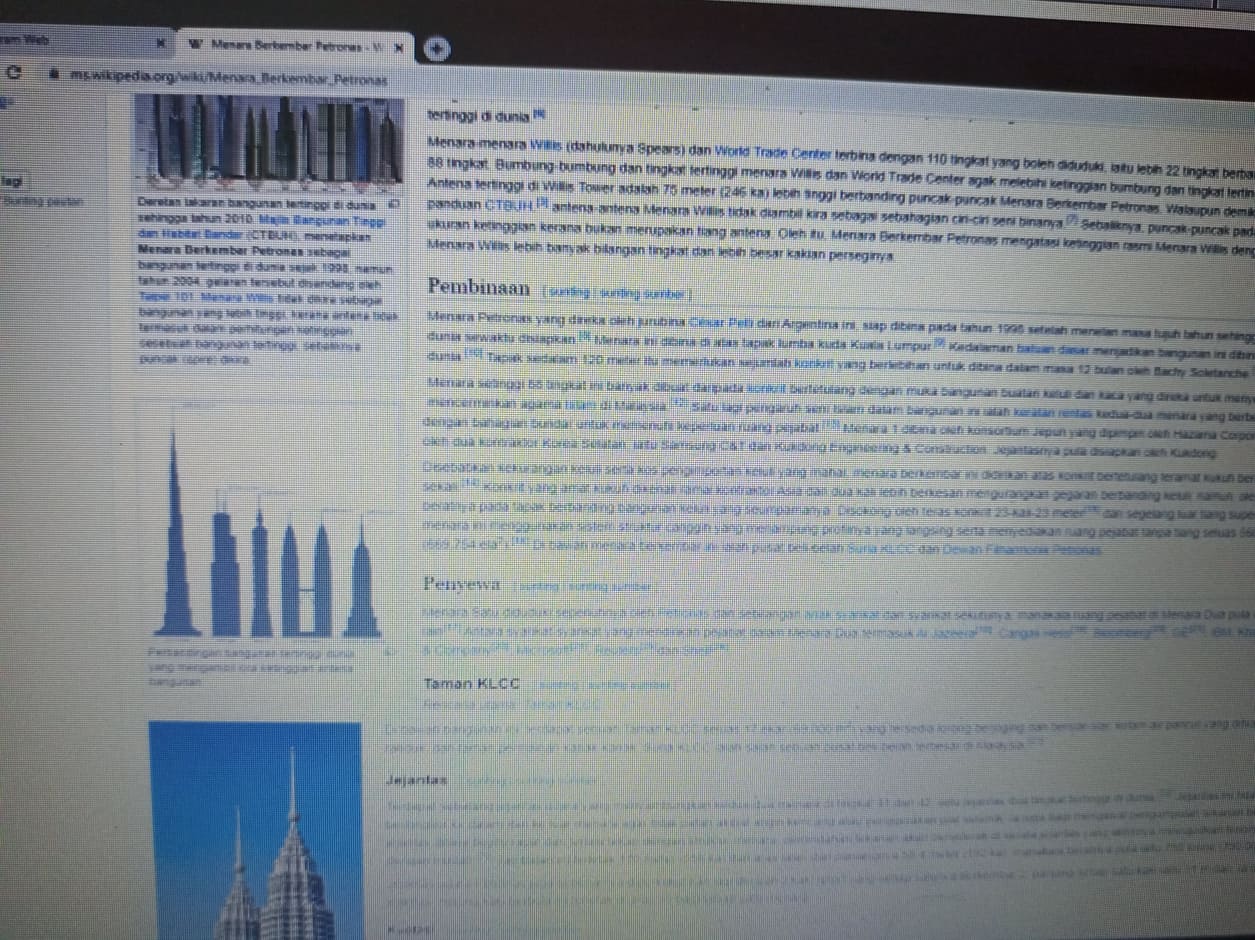The image size is (1255, 940).
Task: Click the padlock site security icon
Action: [52, 74]
